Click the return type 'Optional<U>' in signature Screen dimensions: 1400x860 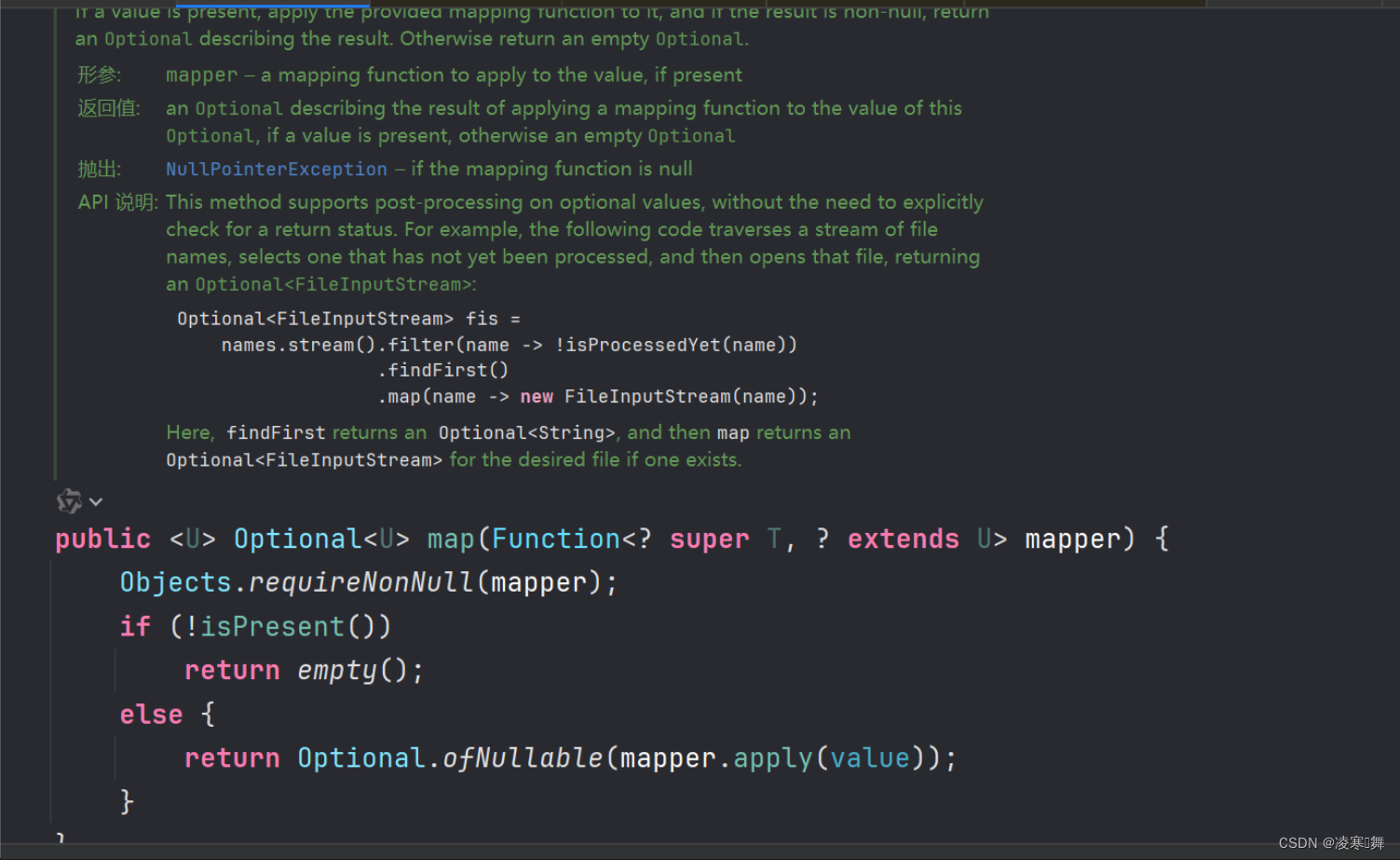(321, 539)
